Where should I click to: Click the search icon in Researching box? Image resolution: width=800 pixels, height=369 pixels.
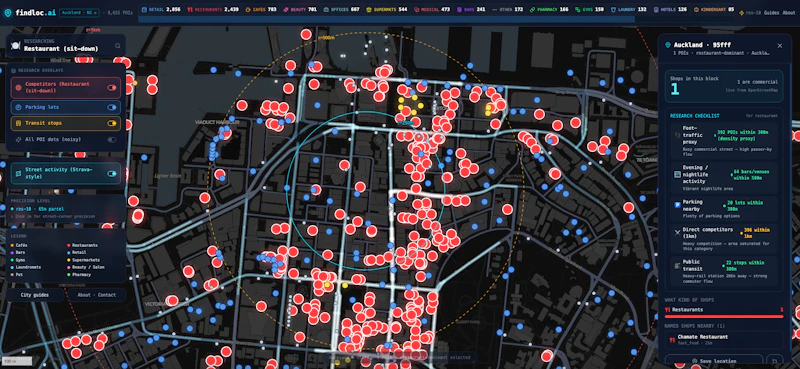click(118, 45)
